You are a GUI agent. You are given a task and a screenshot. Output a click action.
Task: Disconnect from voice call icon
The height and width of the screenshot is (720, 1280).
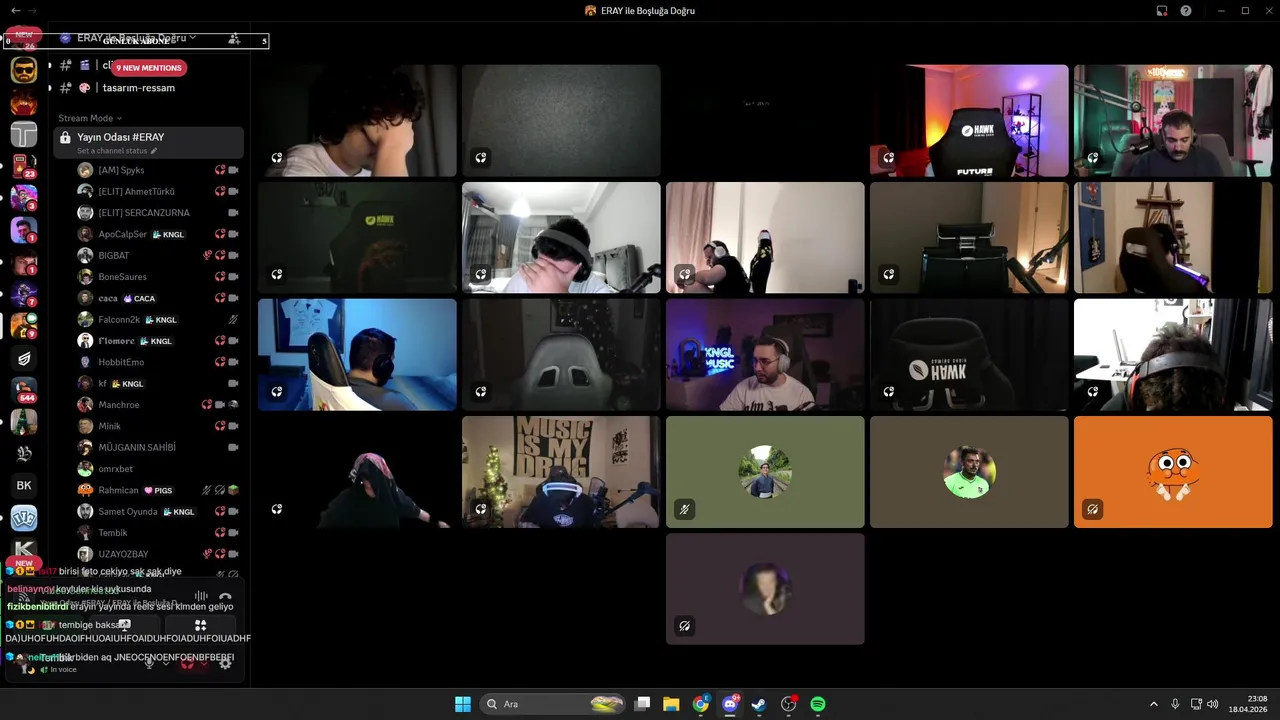225,596
